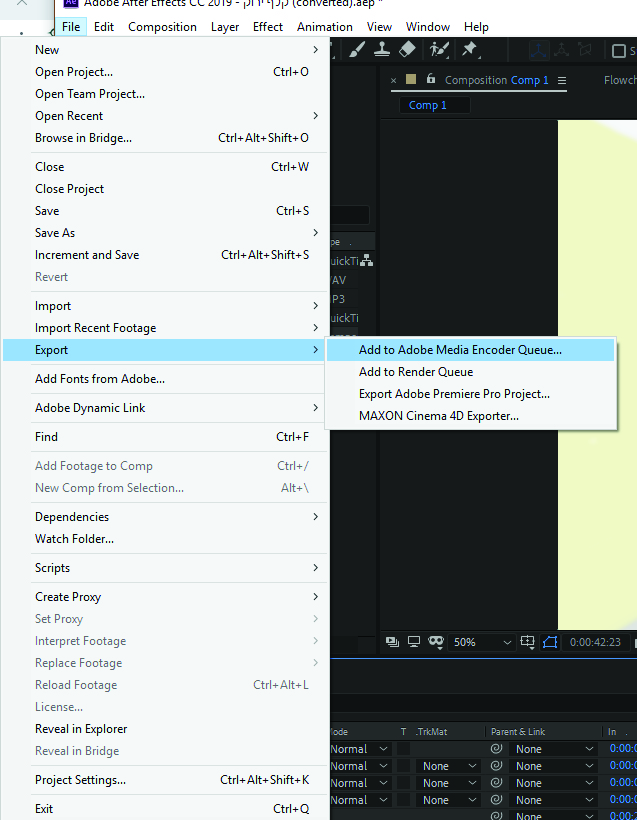The image size is (637, 820).
Task: Open the mask and shape visibility icon
Action: [436, 642]
